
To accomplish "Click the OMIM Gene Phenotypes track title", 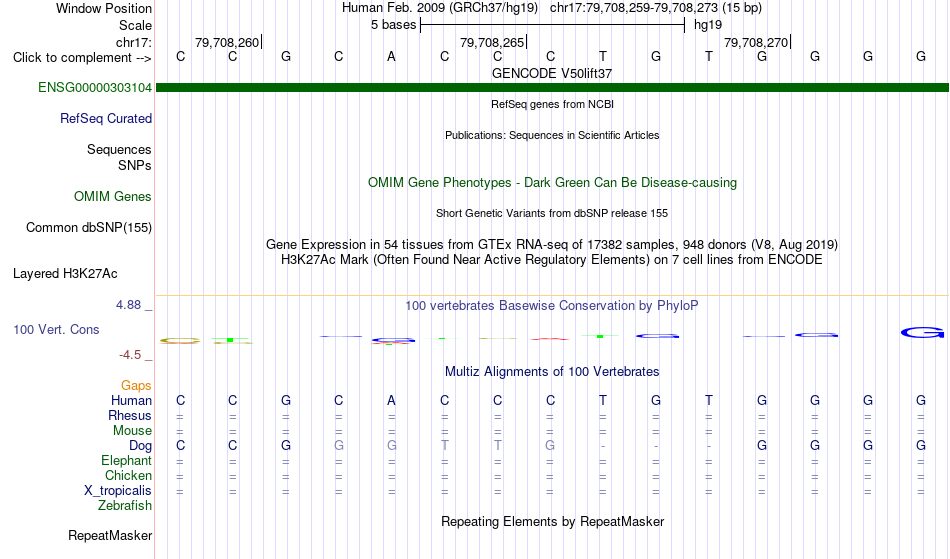I will [553, 183].
